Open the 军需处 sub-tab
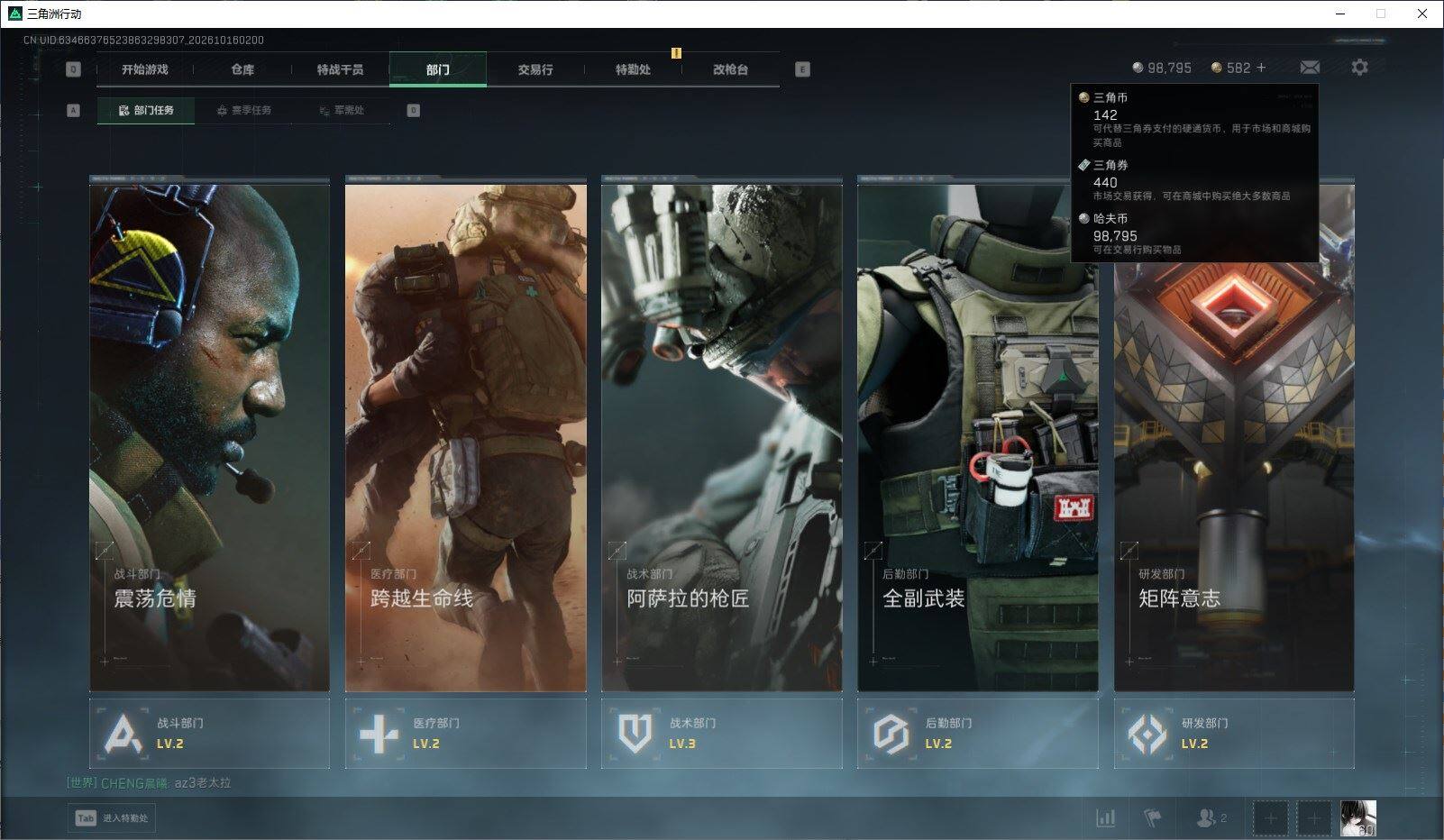Image resolution: width=1444 pixels, height=840 pixels. pos(342,111)
